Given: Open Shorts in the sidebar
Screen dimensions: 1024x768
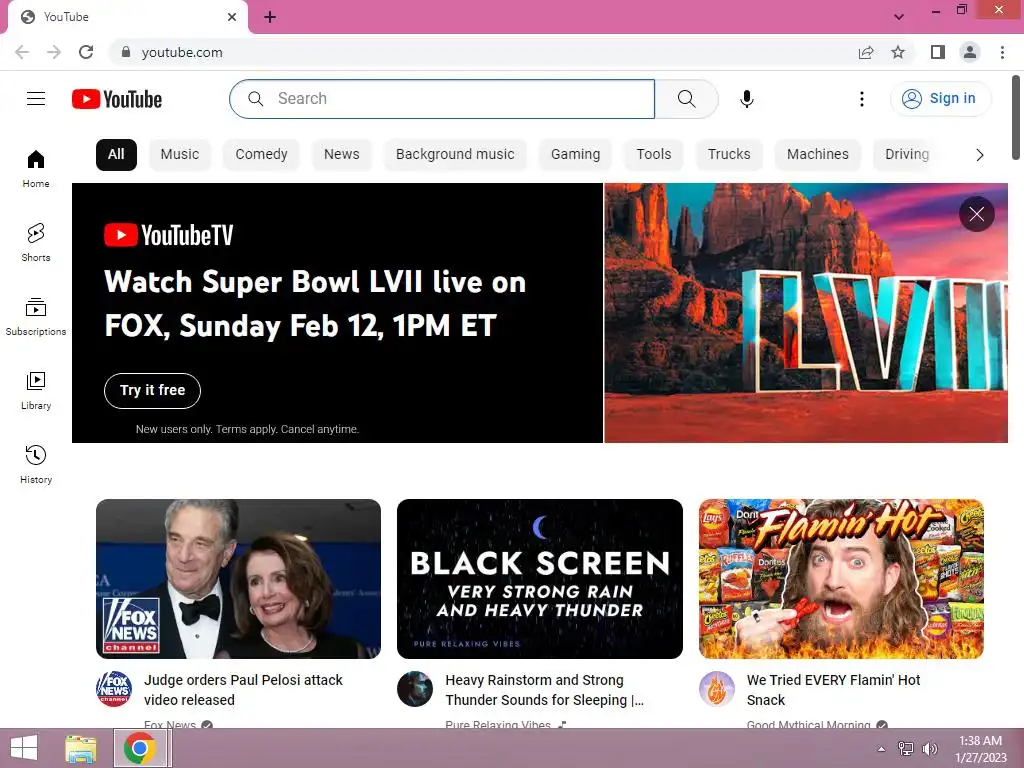Looking at the screenshot, I should (x=36, y=242).
